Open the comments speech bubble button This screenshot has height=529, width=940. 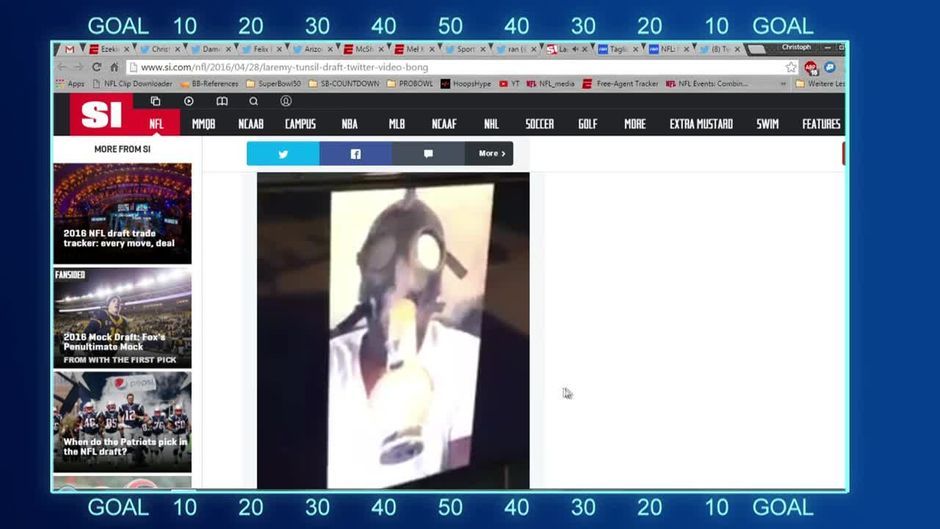point(428,154)
